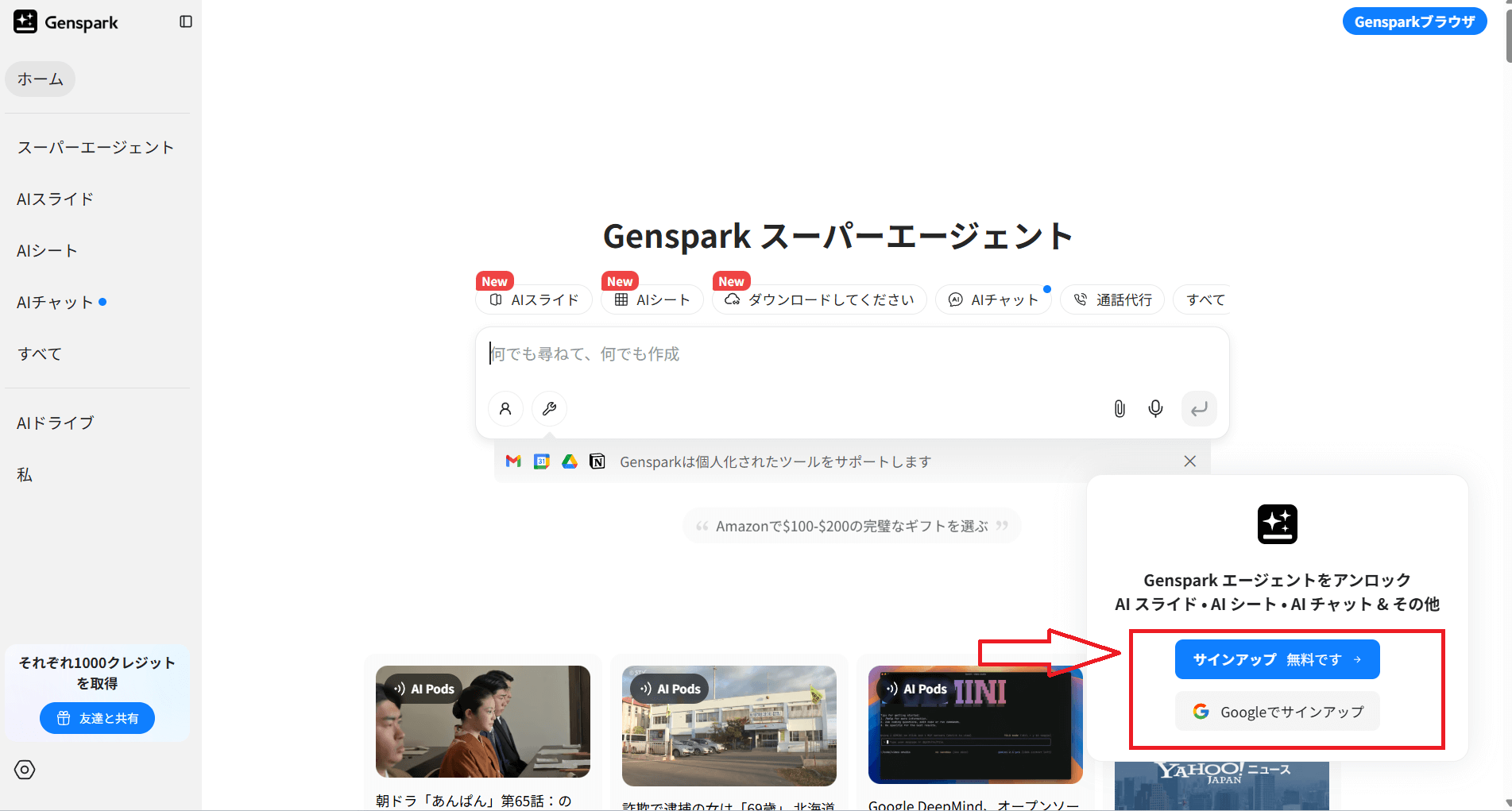Click the ダウンロードしてください chip

coord(819,299)
